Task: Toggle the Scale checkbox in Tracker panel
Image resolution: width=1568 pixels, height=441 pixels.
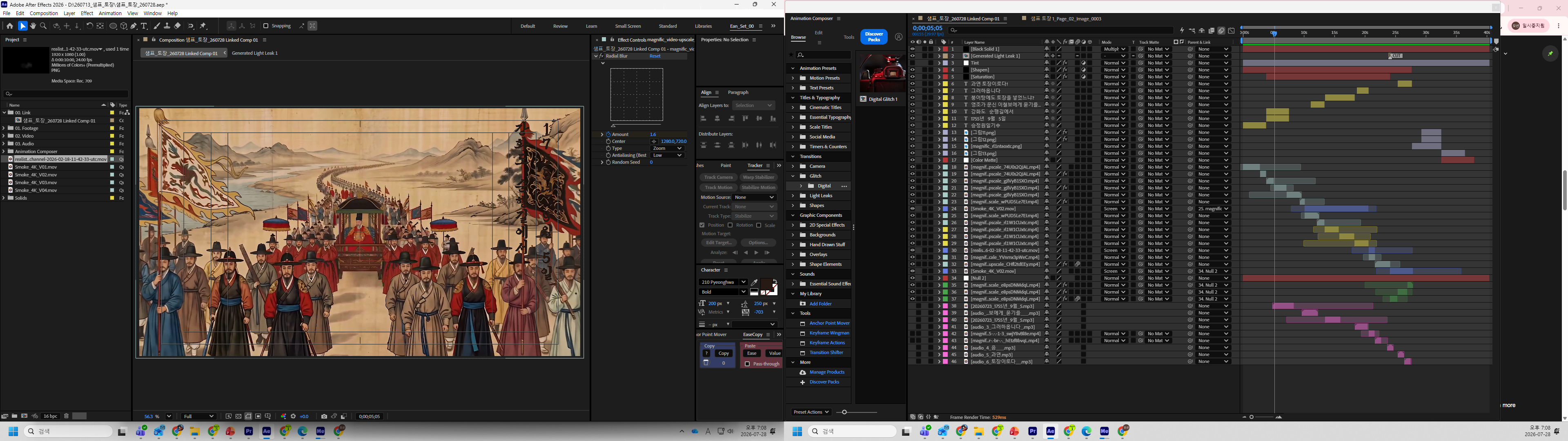Action: point(758,225)
